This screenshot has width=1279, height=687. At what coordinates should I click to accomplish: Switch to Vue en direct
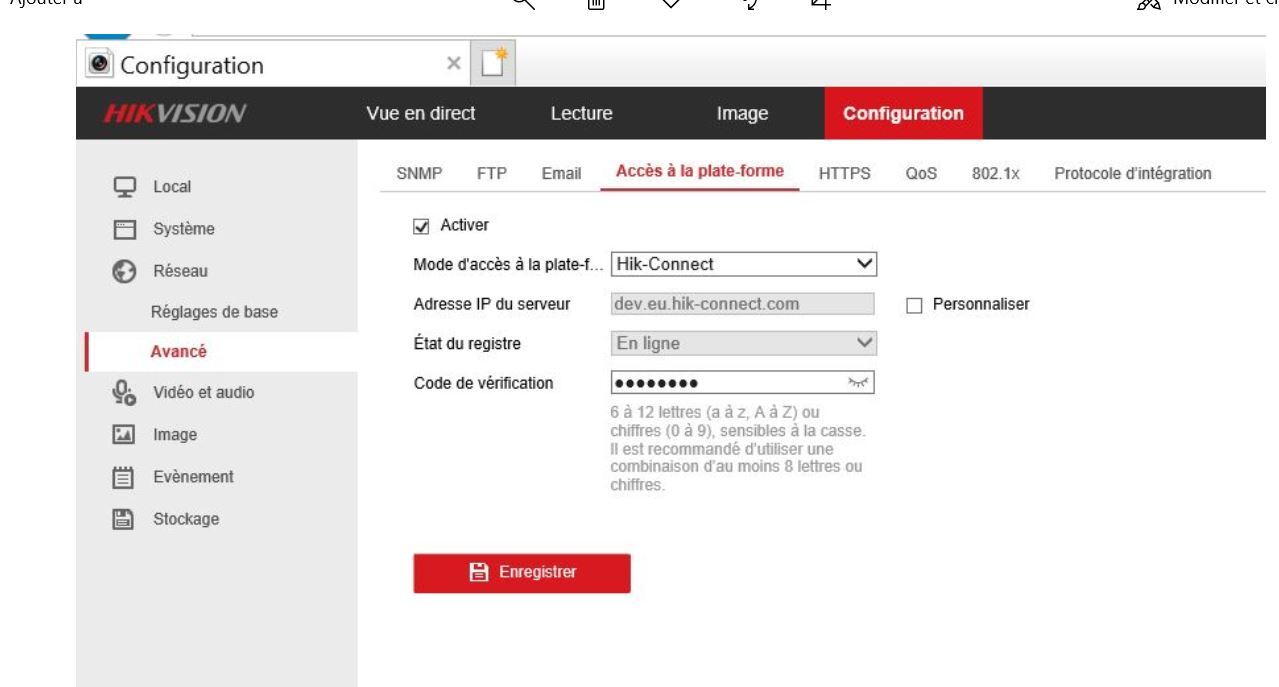(420, 114)
